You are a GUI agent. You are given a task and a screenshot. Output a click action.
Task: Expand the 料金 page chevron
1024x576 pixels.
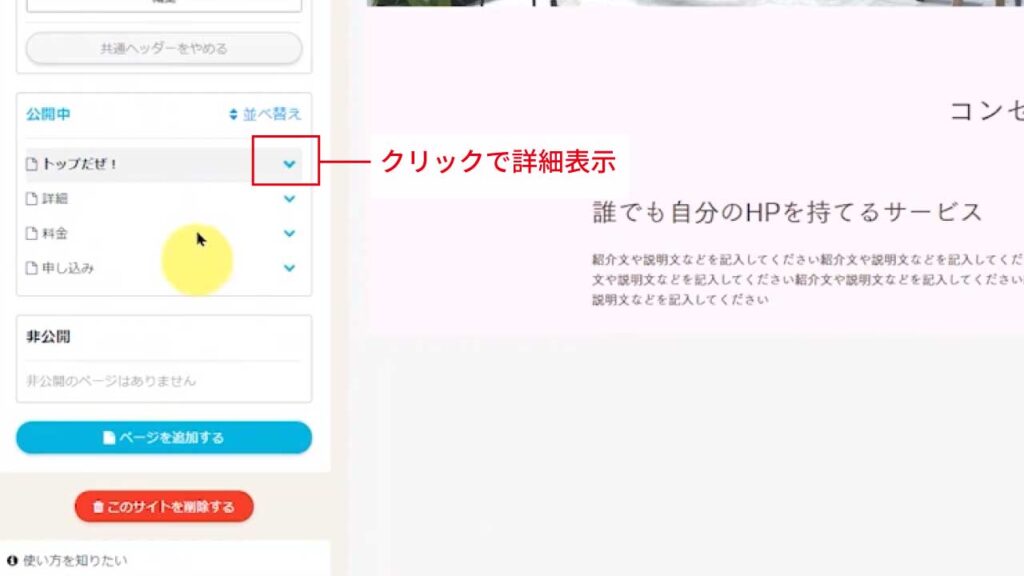click(289, 233)
